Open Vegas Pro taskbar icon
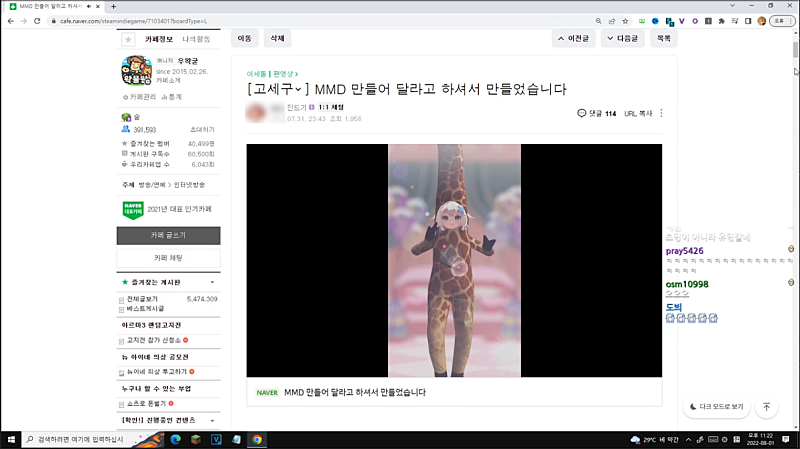Screen dimensions: 800x449 pos(216,439)
